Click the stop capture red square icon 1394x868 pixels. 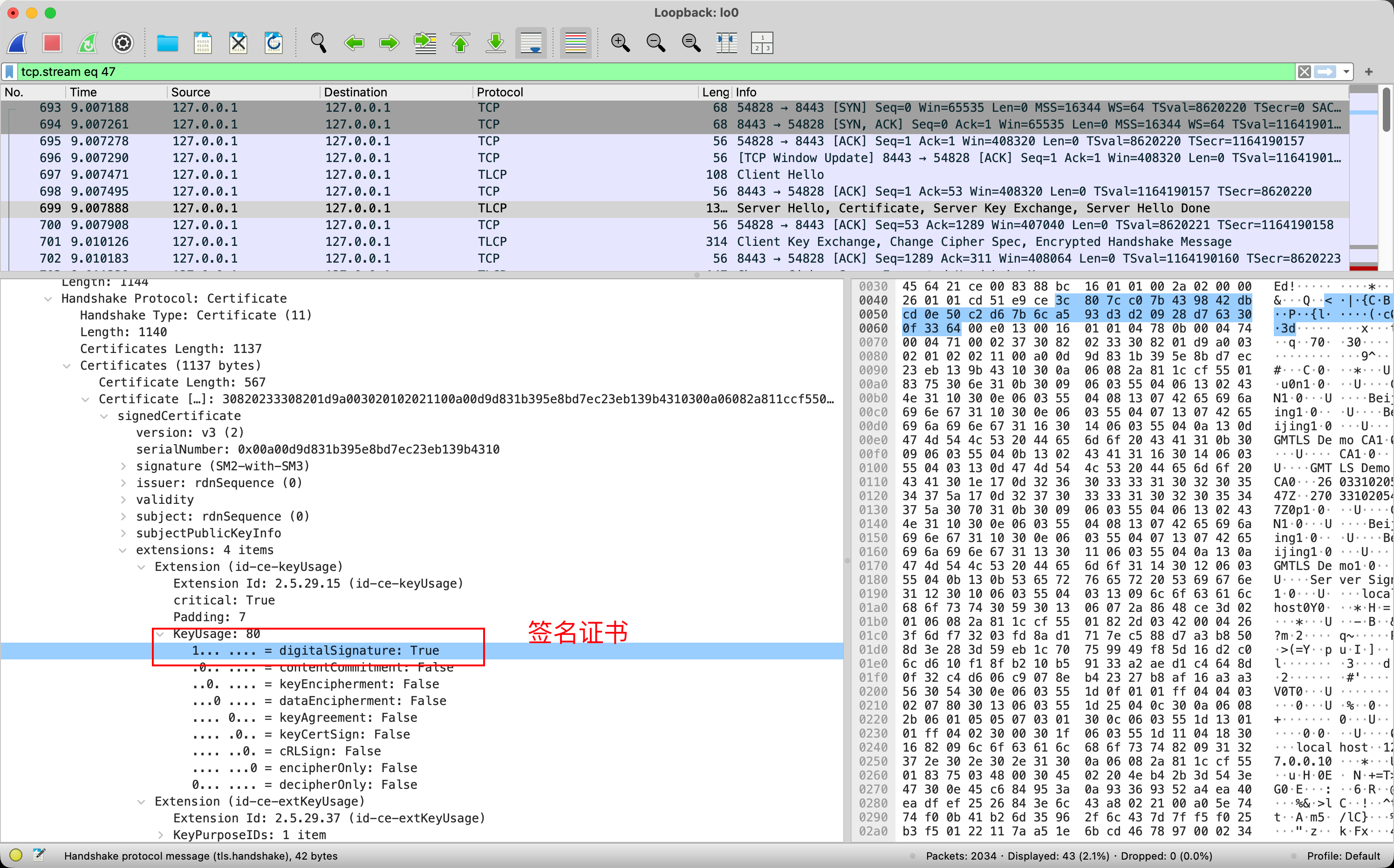(x=52, y=43)
